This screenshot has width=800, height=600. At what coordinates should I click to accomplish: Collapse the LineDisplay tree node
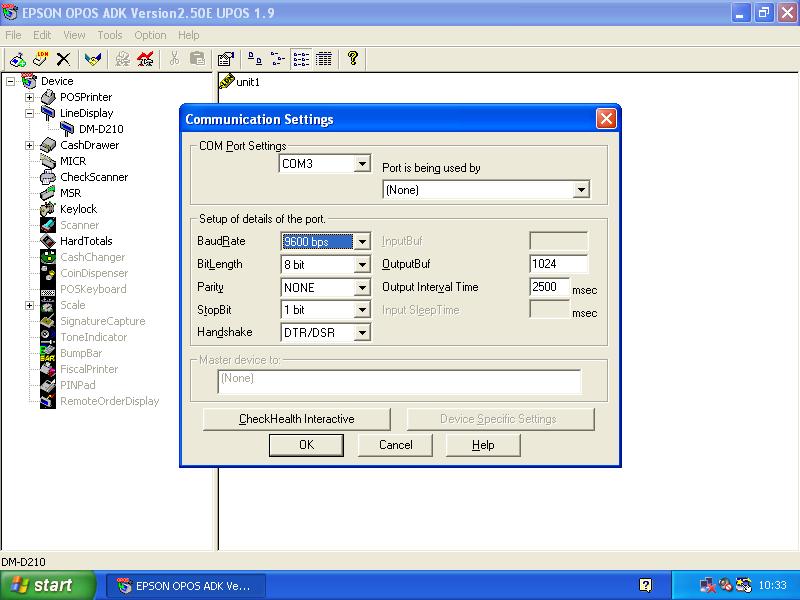(29, 113)
